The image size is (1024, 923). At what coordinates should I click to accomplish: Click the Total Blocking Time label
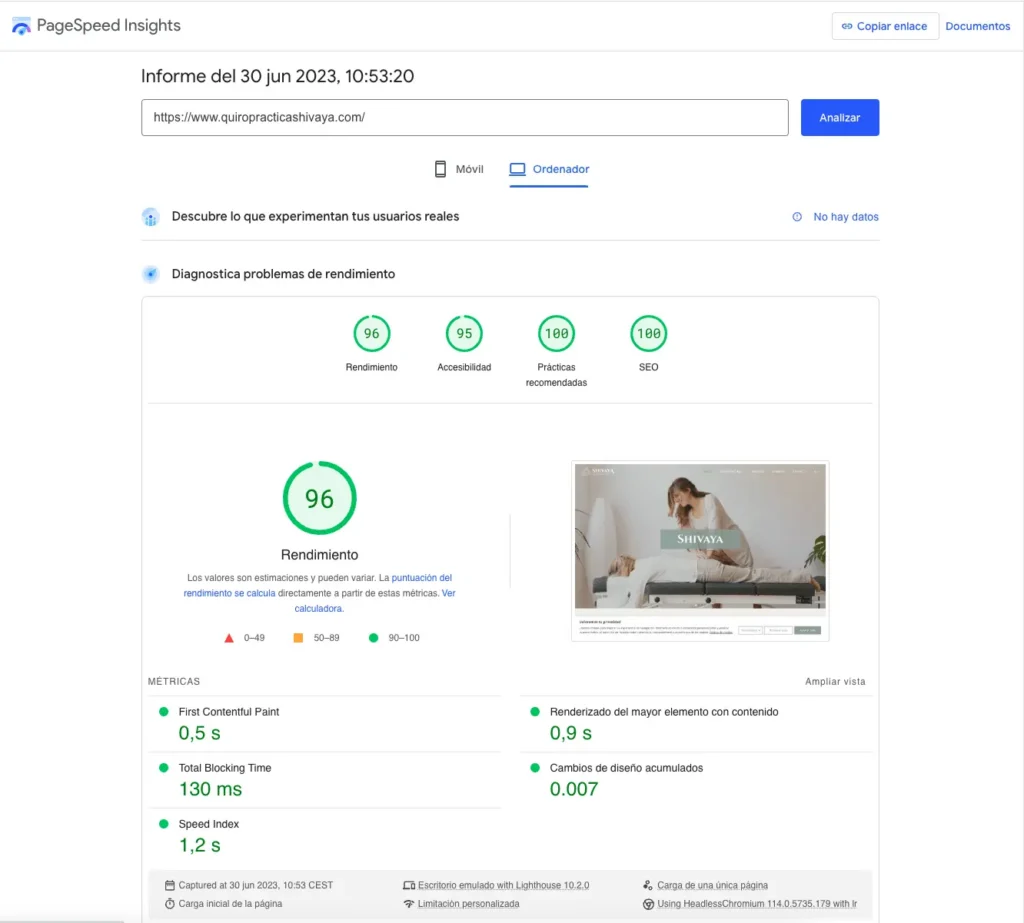(225, 768)
